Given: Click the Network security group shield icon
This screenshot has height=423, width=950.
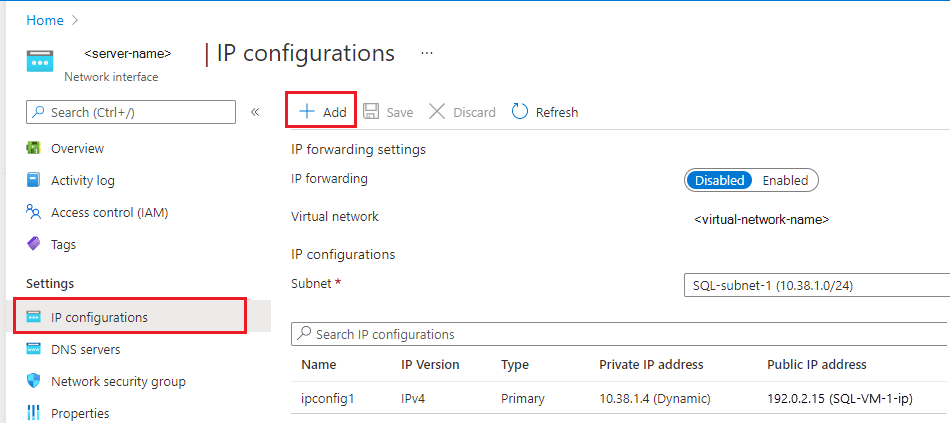Looking at the screenshot, I should click(34, 381).
